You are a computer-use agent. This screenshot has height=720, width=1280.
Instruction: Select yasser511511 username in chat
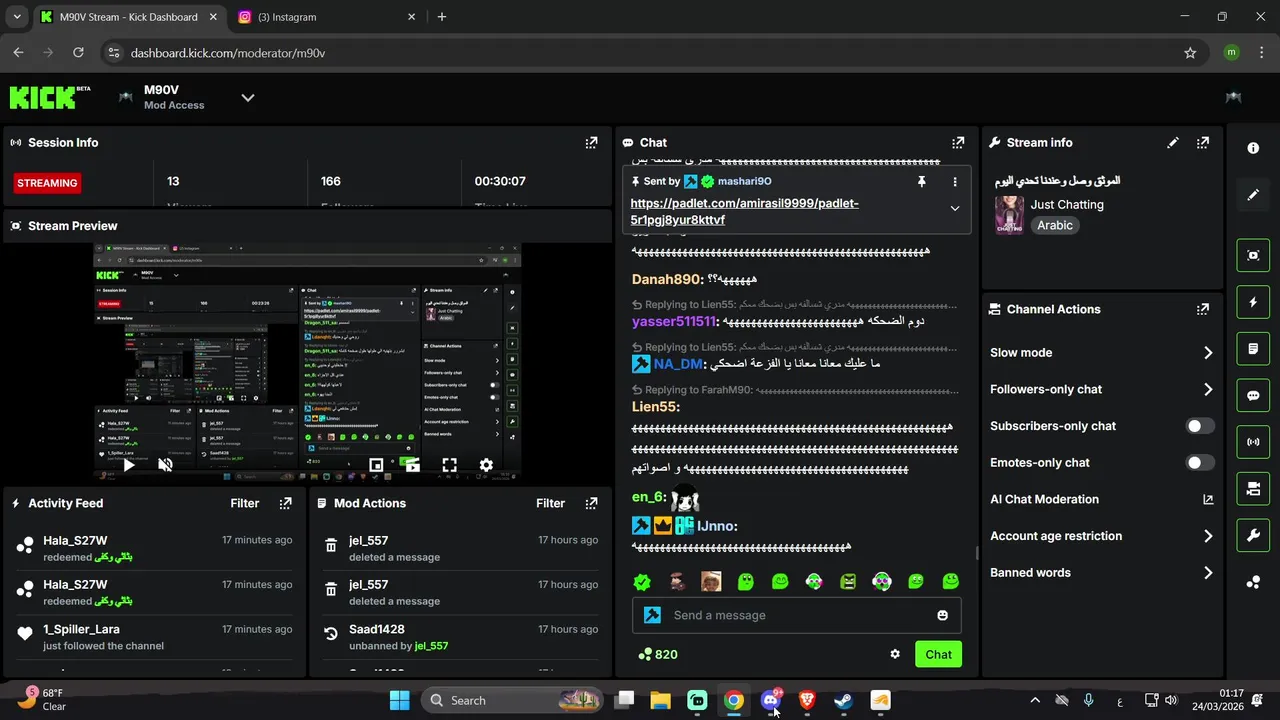pyautogui.click(x=673, y=322)
